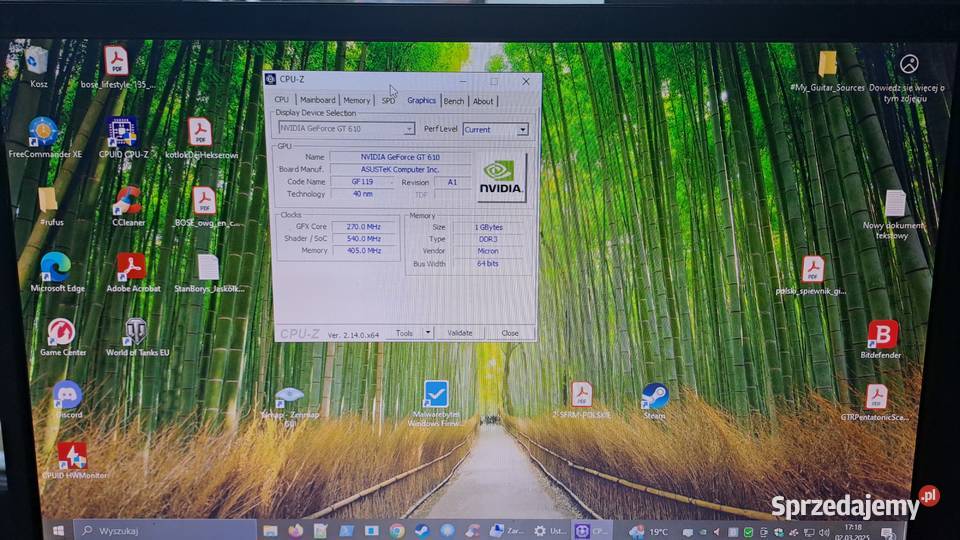Image resolution: width=960 pixels, height=540 pixels.
Task: Open Firefox from the taskbar
Action: [296, 531]
